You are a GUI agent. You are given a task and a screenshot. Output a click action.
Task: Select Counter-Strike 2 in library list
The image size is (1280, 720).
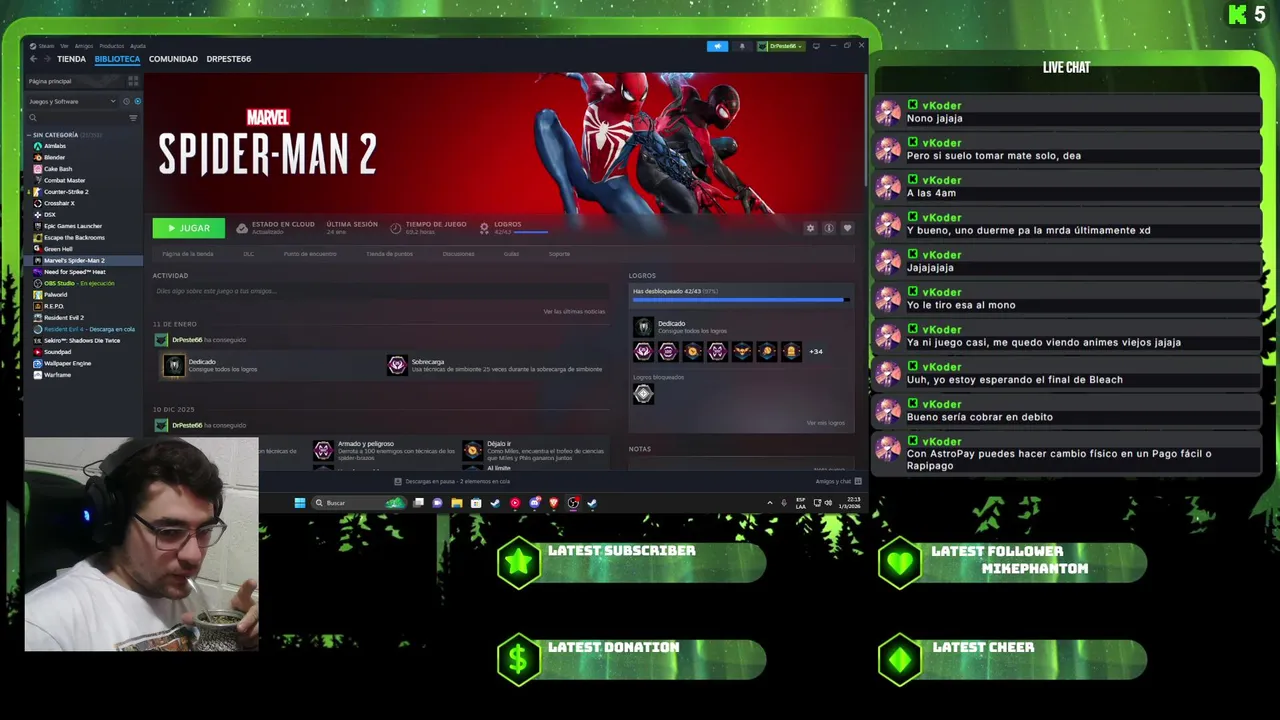tap(66, 192)
